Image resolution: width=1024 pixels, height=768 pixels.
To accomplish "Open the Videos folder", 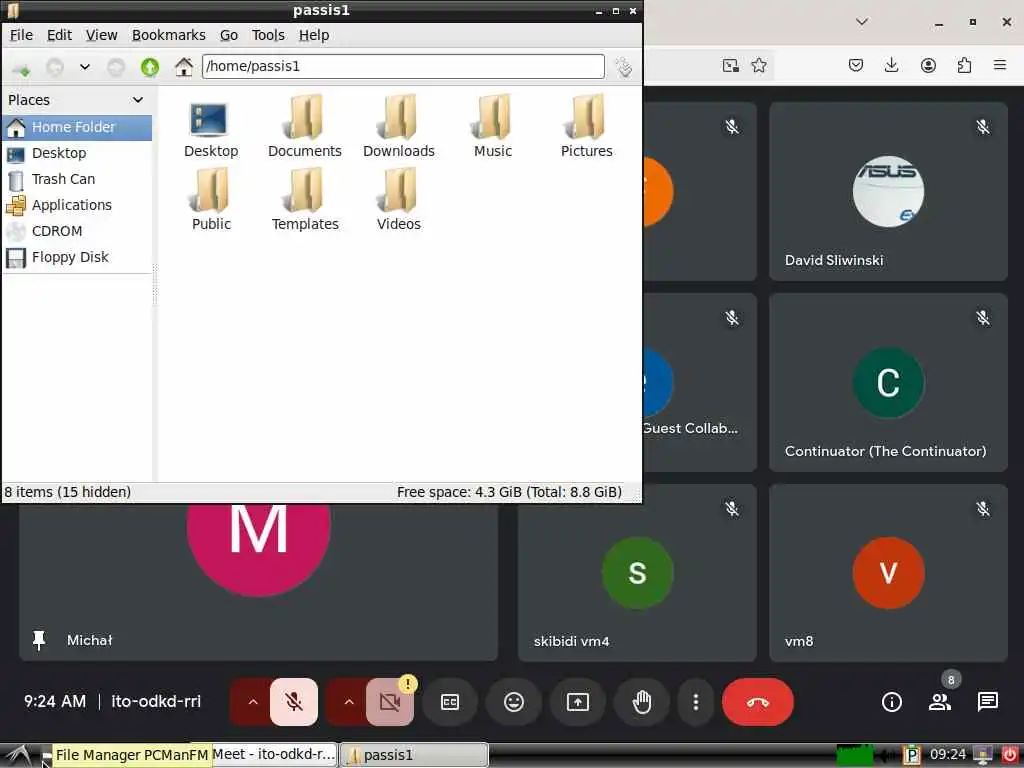I will 398,201.
